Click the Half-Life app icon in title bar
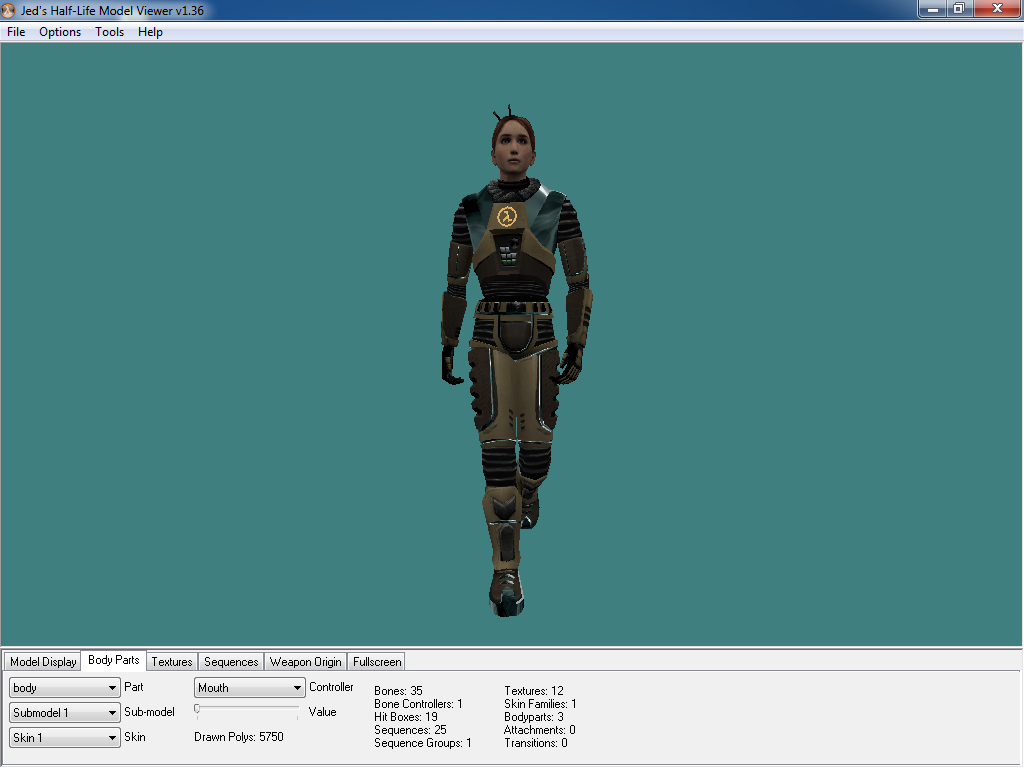 click(x=8, y=10)
